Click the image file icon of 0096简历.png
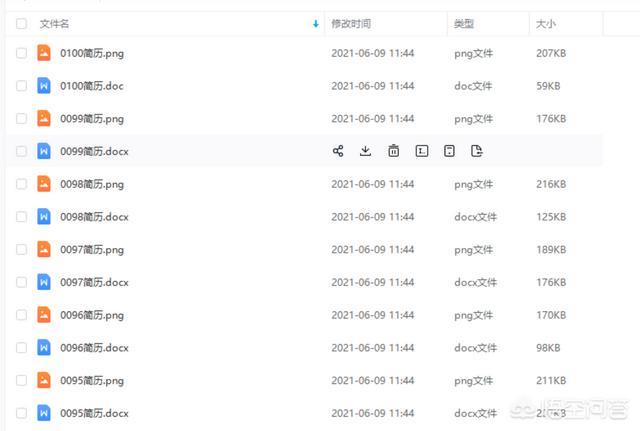 pyautogui.click(x=44, y=314)
